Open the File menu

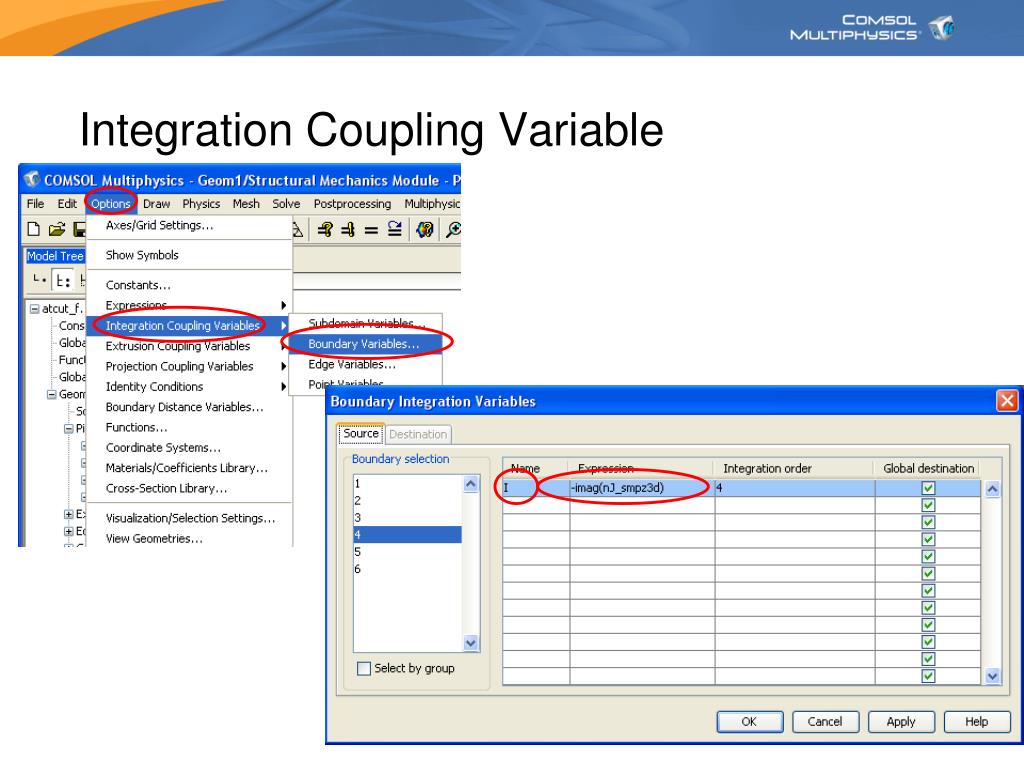(x=35, y=204)
